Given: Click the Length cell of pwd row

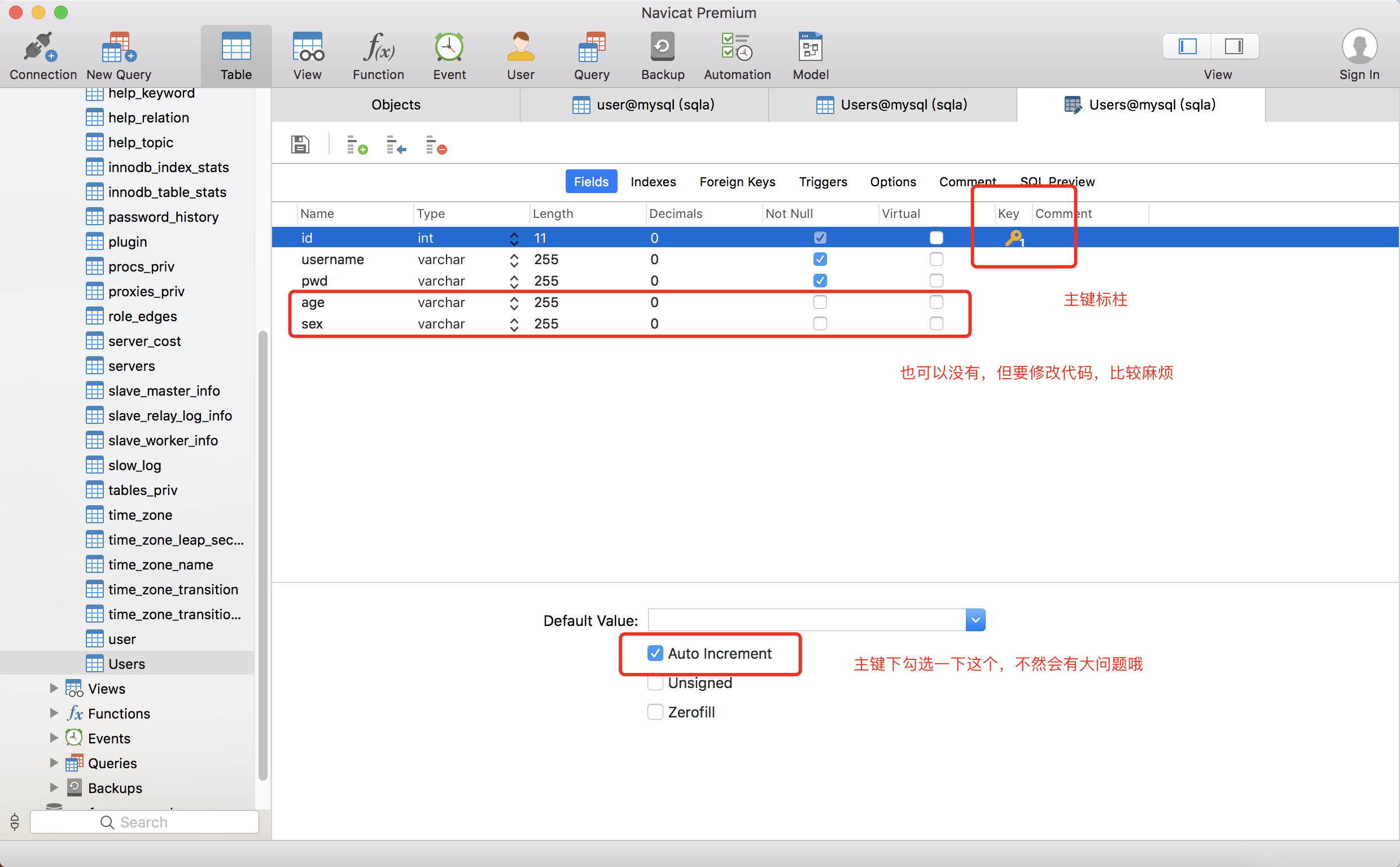Looking at the screenshot, I should tap(588, 281).
